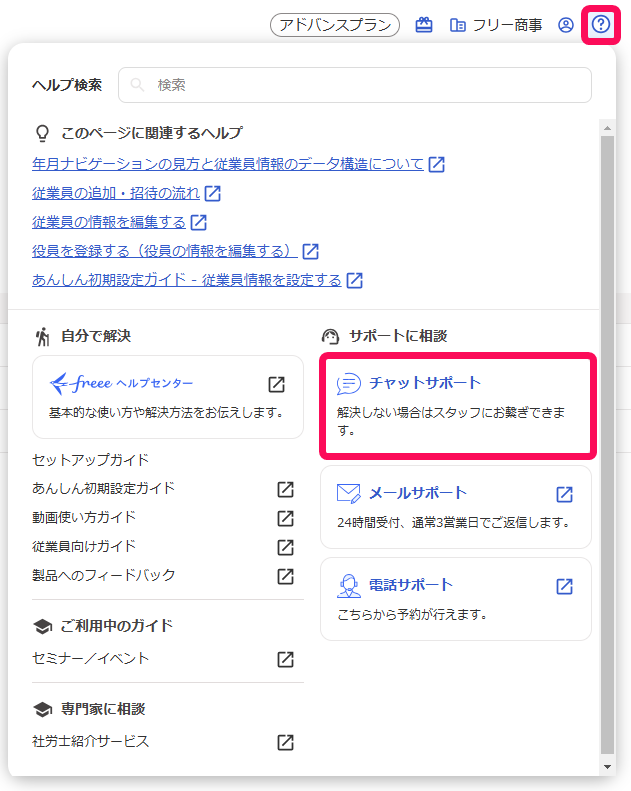The height and width of the screenshot is (791, 631).
Task: Click external icon for 従業員向けガイド row
Action: (285, 547)
